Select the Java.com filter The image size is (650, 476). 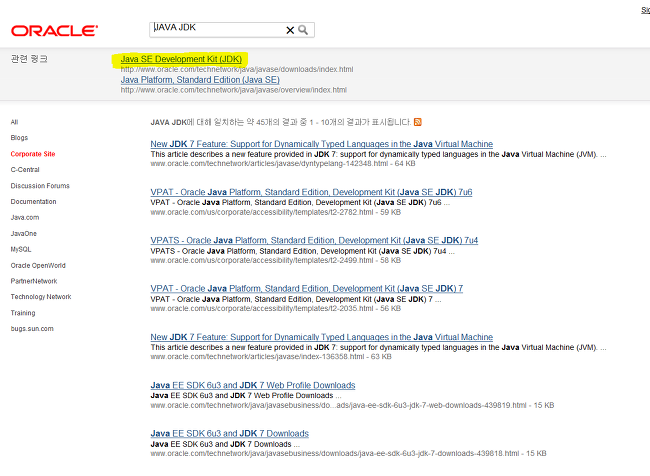[x=25, y=217]
